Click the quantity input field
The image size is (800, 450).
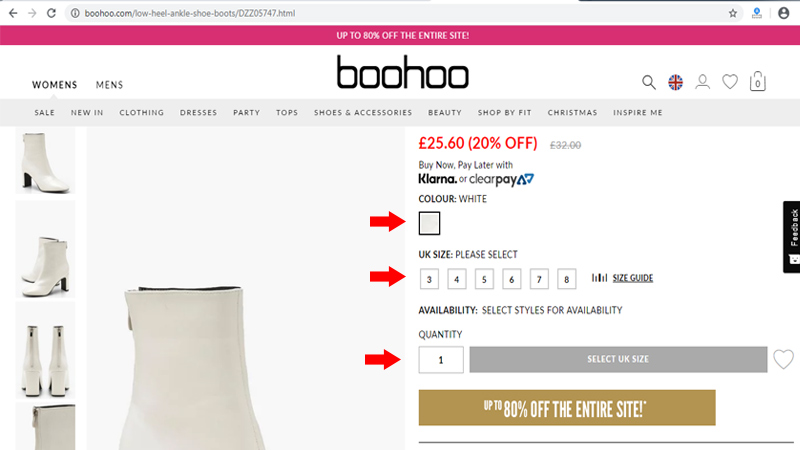[x=441, y=360]
